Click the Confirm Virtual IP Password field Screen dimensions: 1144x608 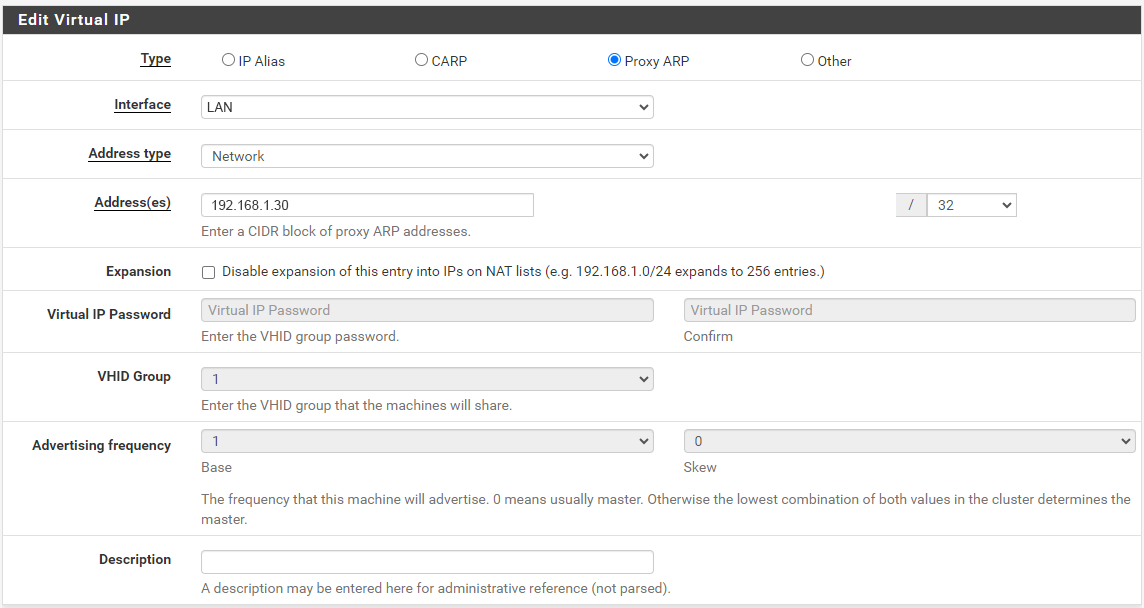click(x=909, y=310)
